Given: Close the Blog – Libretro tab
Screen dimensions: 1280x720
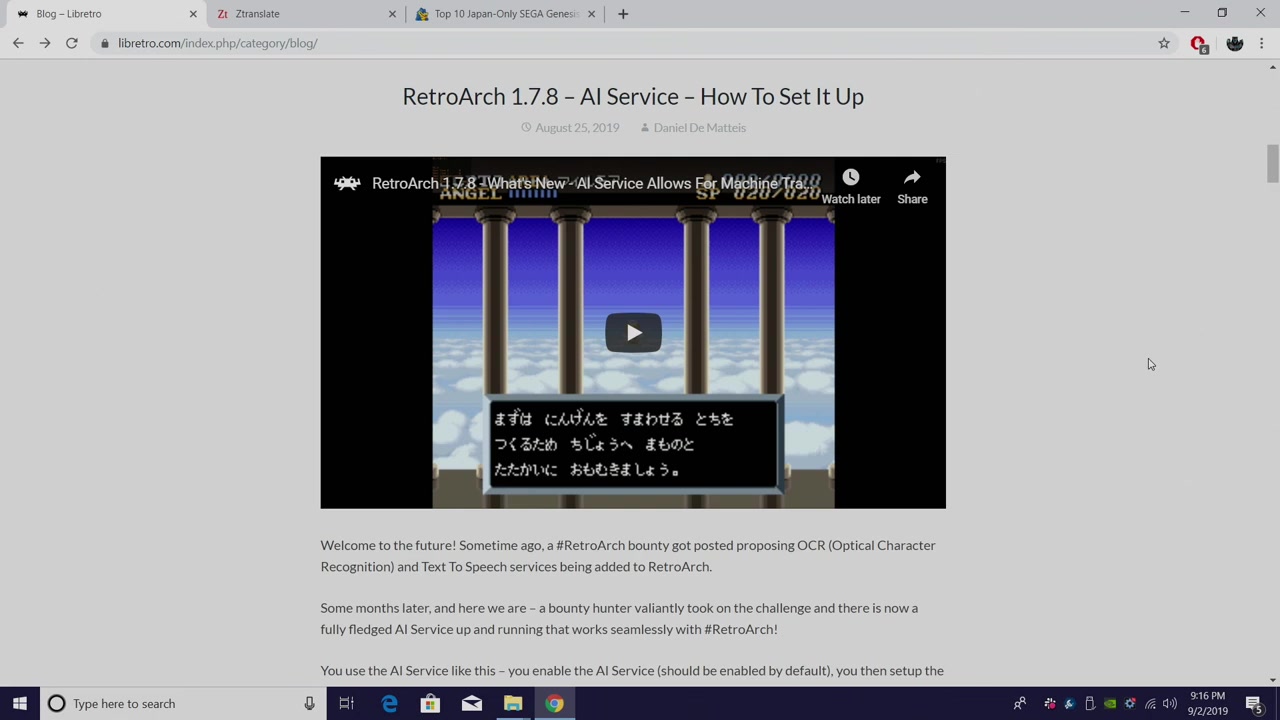Looking at the screenshot, I should click(193, 14).
